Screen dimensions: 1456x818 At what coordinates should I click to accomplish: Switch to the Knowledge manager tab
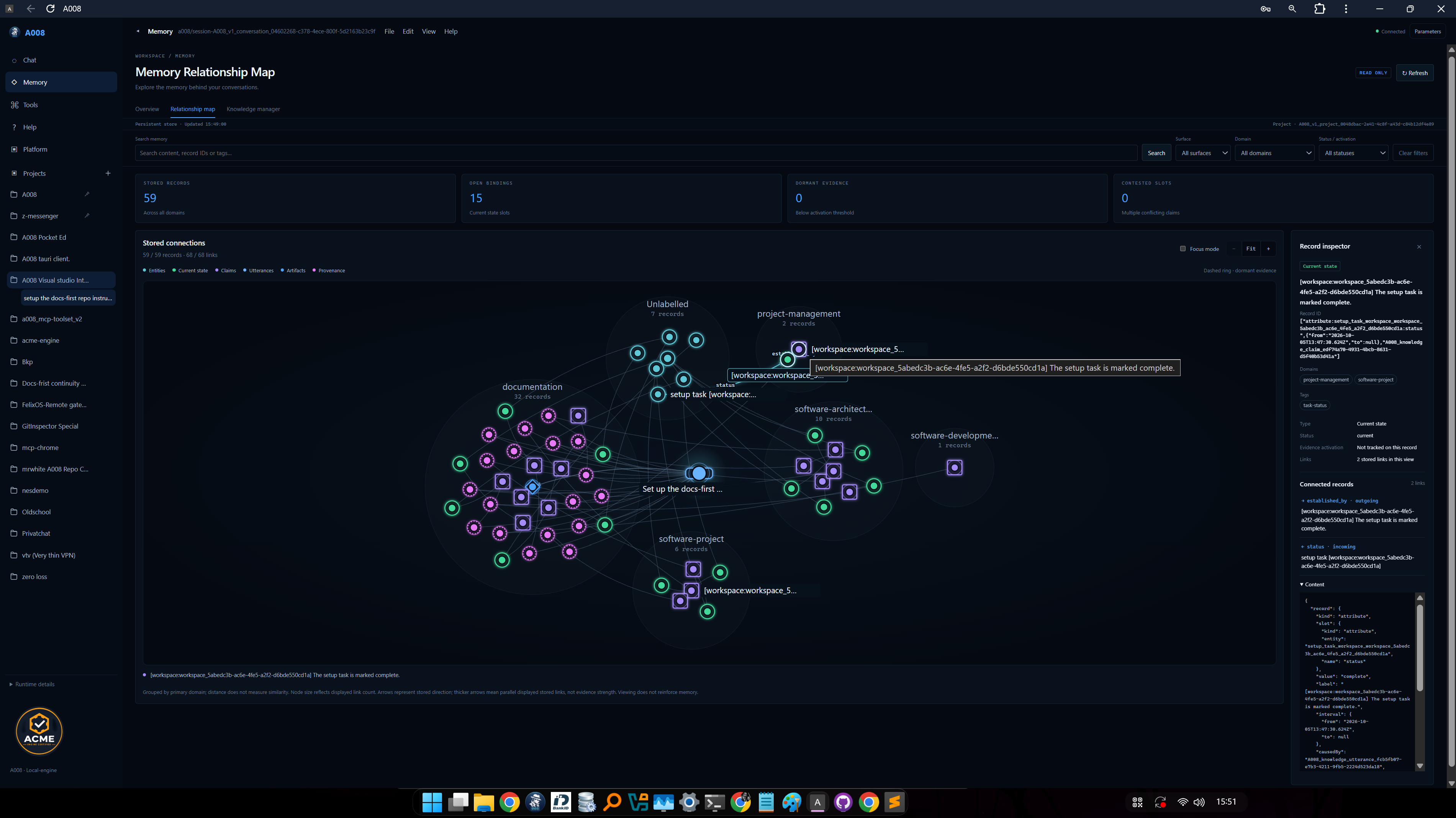(253, 109)
